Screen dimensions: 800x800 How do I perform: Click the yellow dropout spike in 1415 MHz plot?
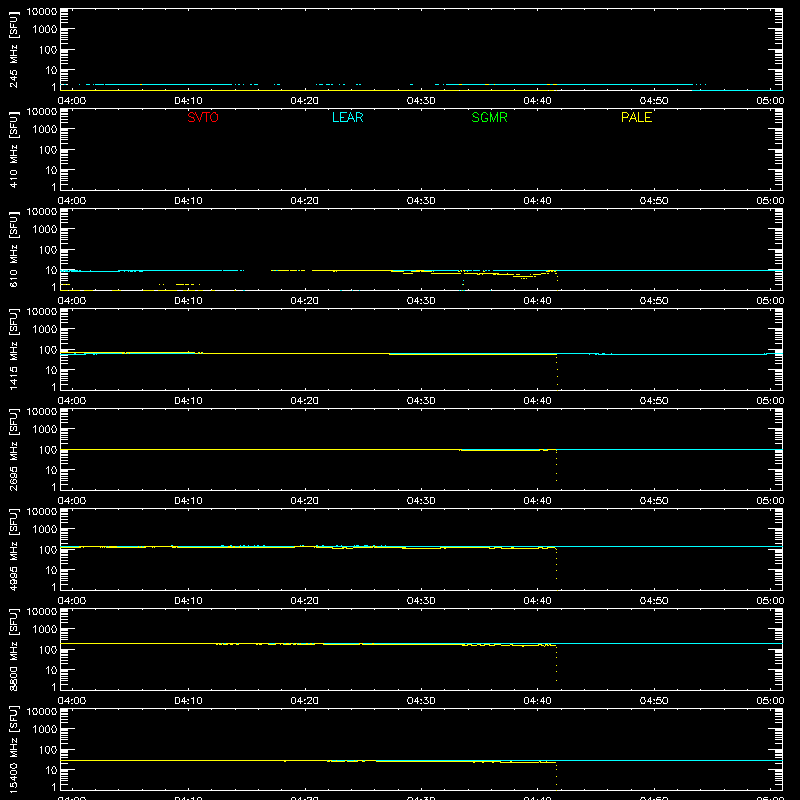click(557, 370)
